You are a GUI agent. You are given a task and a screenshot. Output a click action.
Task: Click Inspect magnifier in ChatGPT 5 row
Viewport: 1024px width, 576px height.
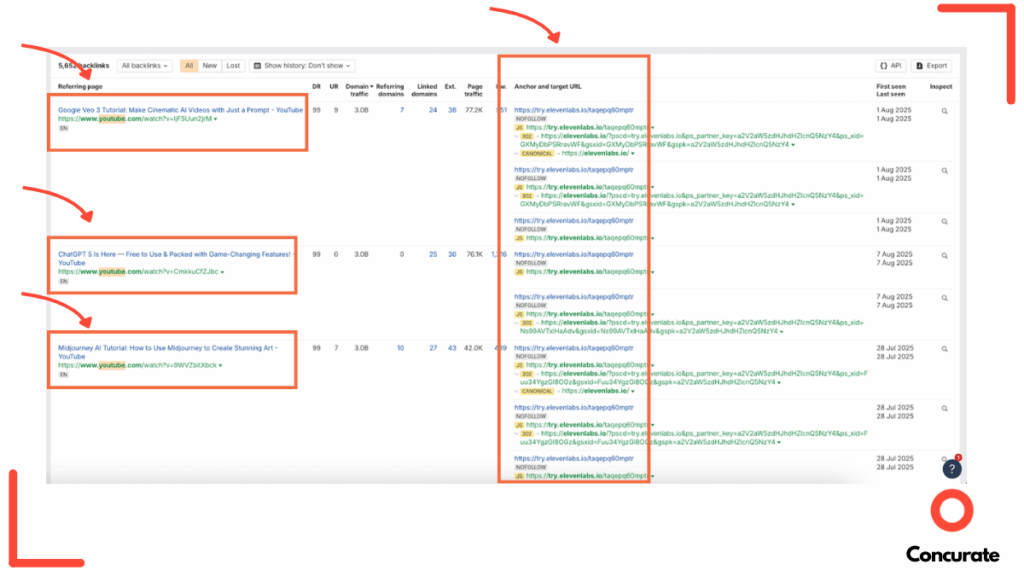pyautogui.click(x=944, y=255)
